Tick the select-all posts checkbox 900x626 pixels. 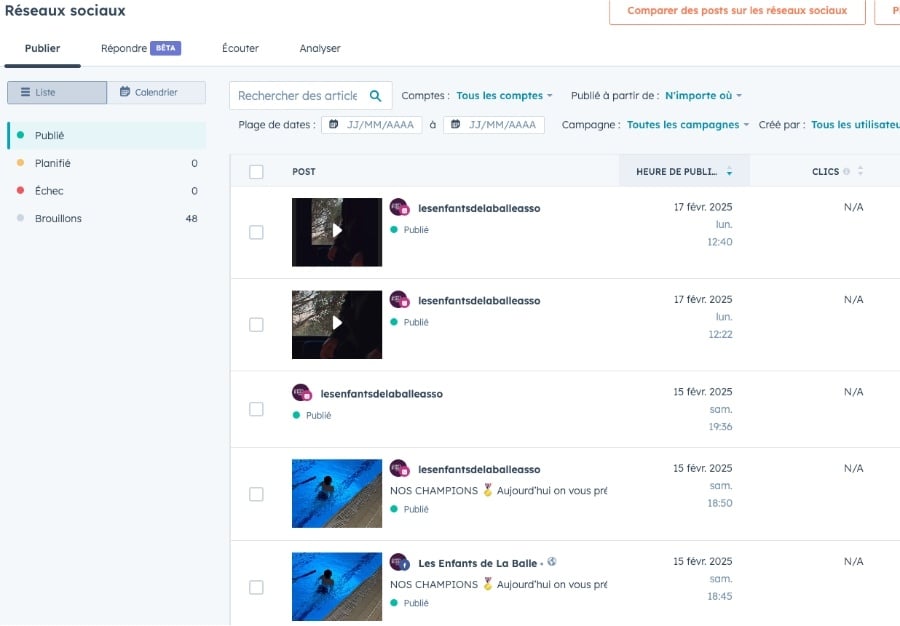(x=256, y=172)
